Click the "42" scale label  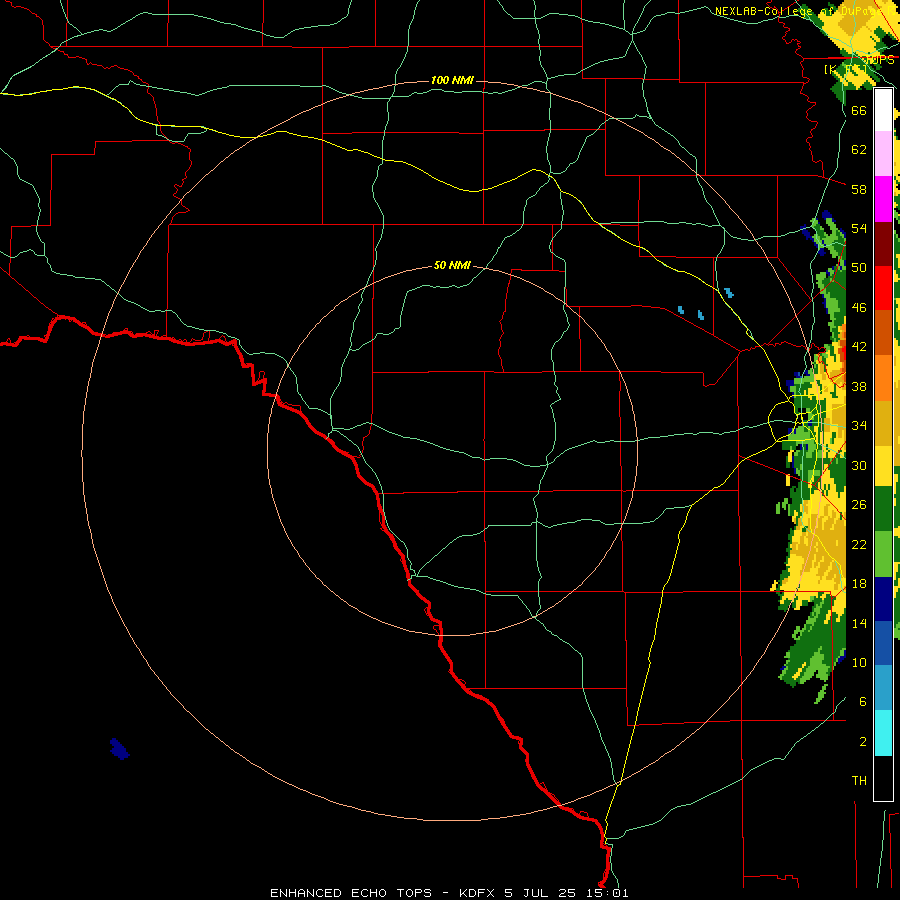(859, 347)
